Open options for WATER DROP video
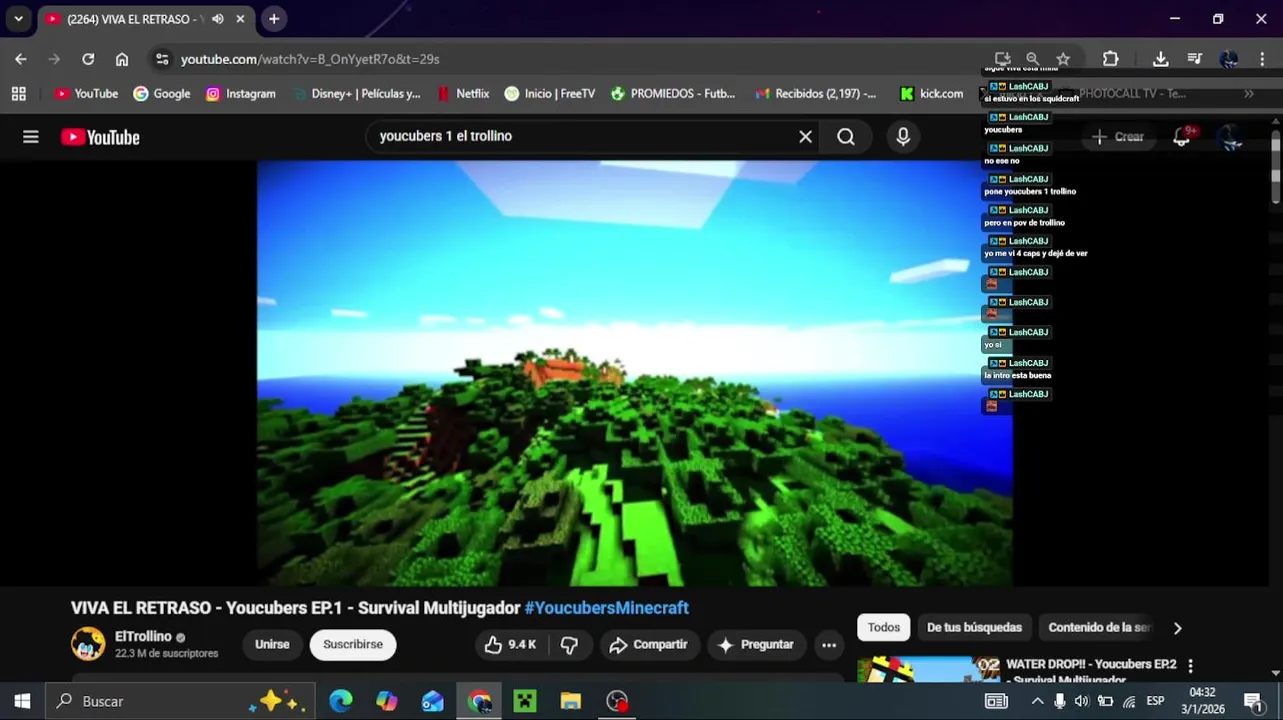1283x720 pixels. coord(1190,666)
